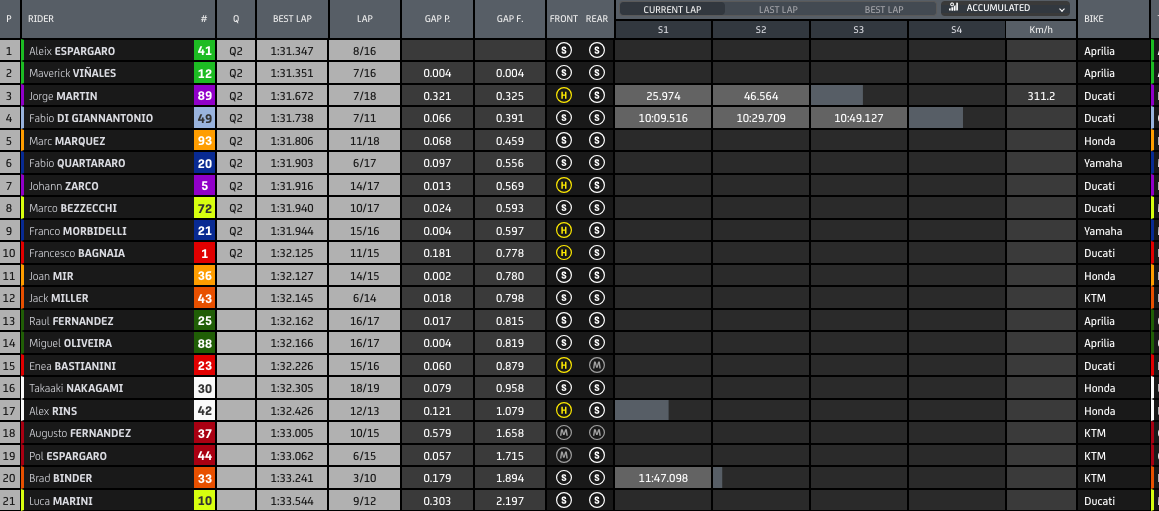The height and width of the screenshot is (511, 1159).
Task: Click gap 0.579 for Augusto Fernandez
Action: pos(438,433)
